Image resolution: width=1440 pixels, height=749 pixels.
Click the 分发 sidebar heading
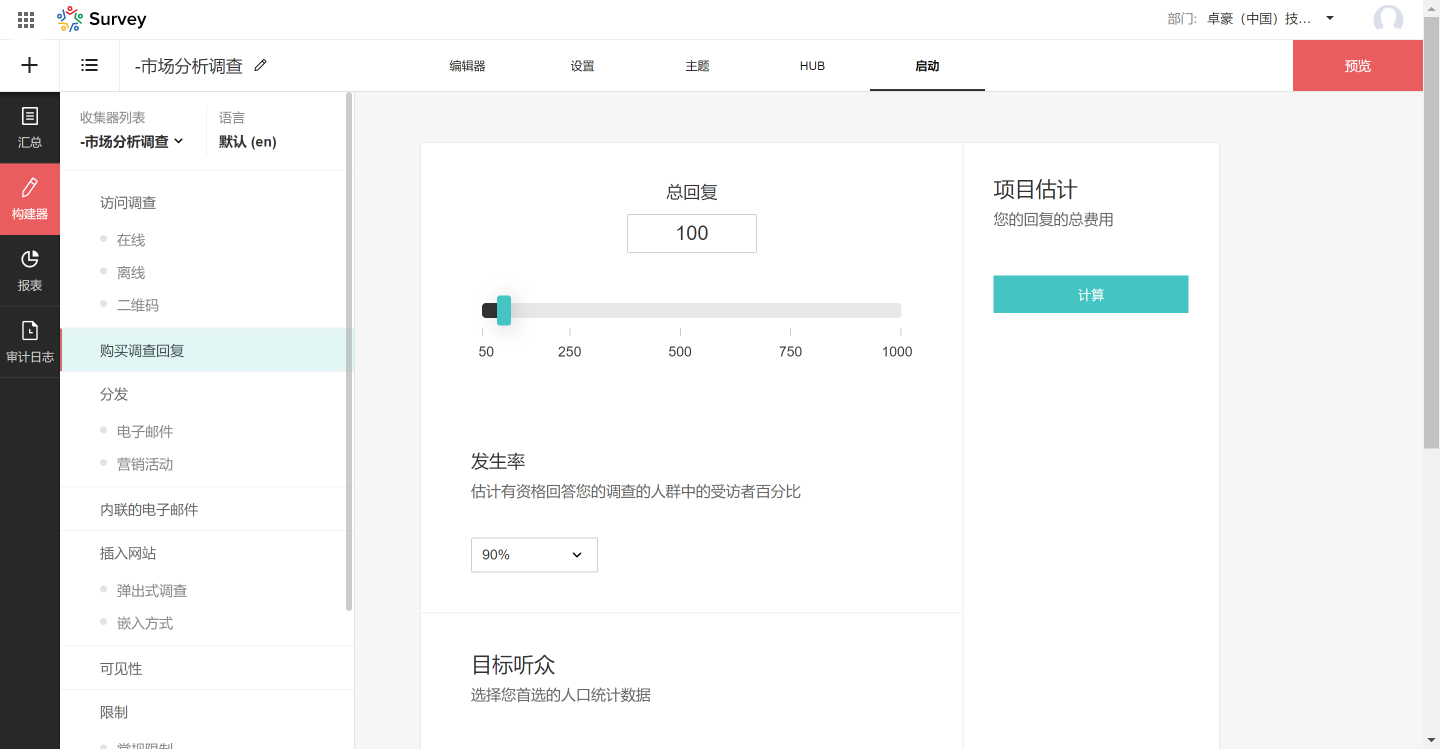coord(114,395)
